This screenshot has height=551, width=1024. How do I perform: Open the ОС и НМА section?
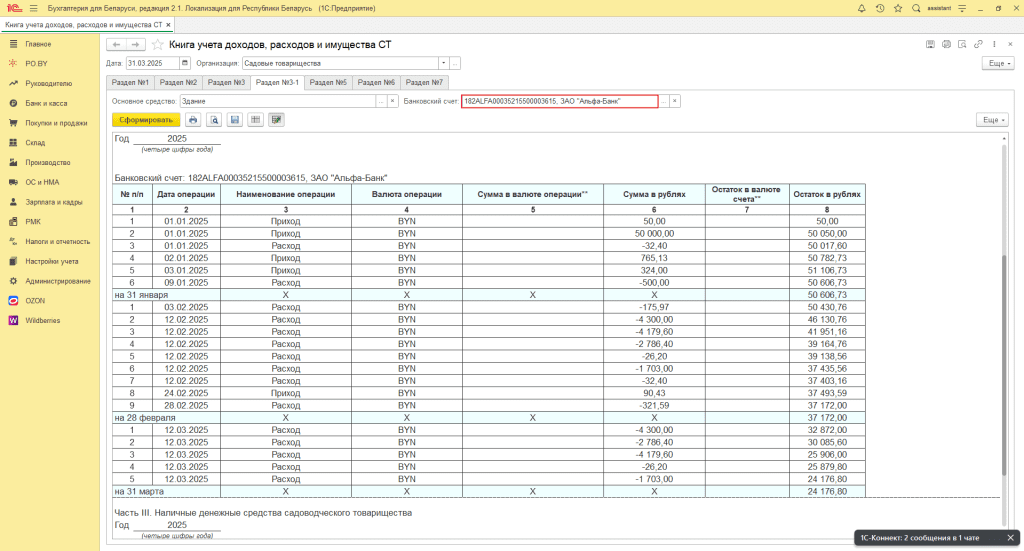tap(42, 182)
